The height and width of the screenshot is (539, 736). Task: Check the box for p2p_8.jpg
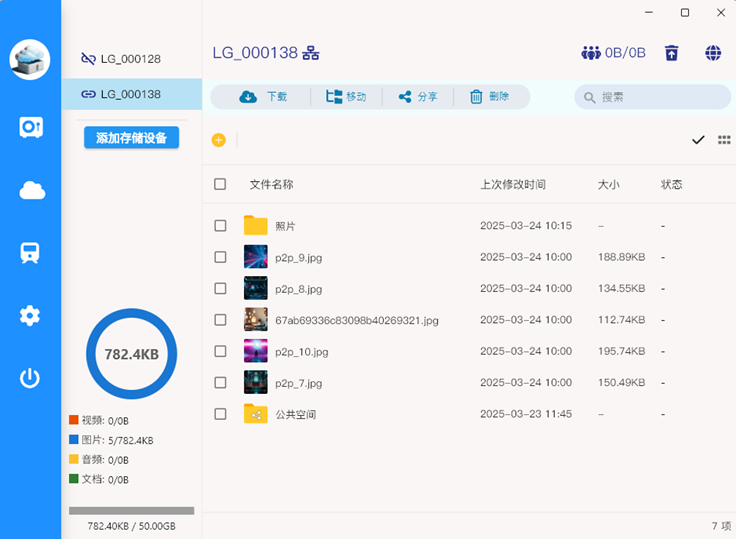pyautogui.click(x=220, y=288)
